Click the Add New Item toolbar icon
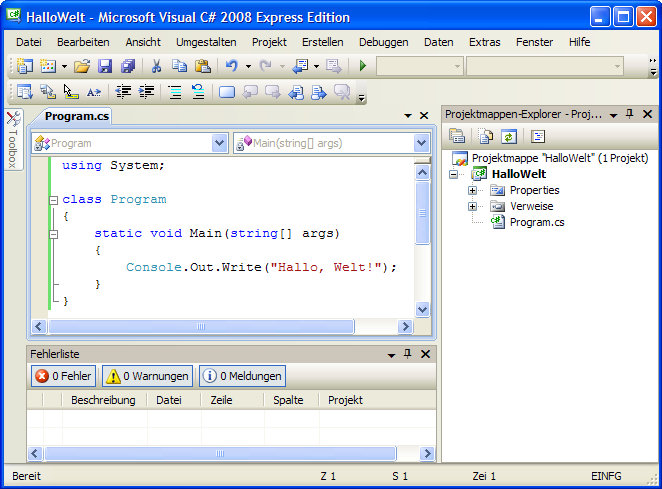 point(48,66)
